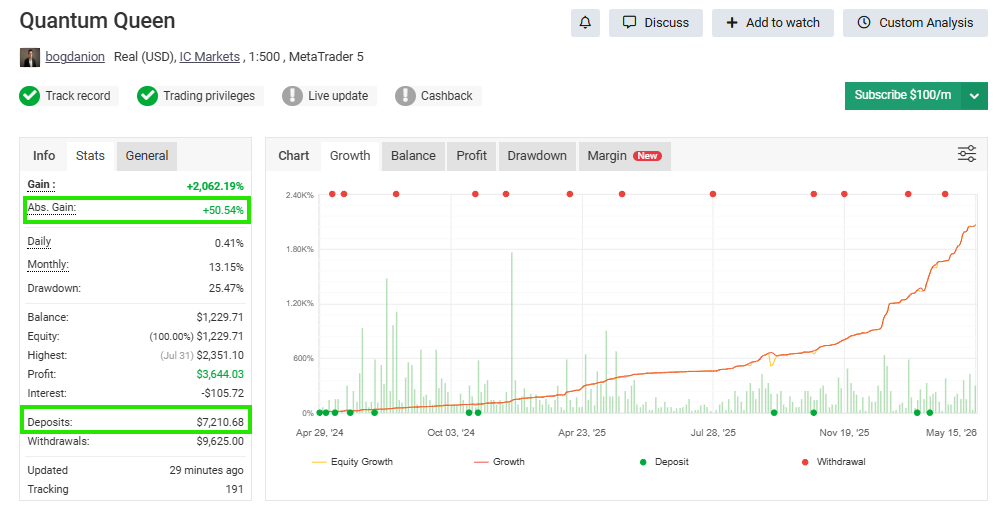Click Add to watch button
This screenshot has width=1004, height=511.
click(773, 22)
